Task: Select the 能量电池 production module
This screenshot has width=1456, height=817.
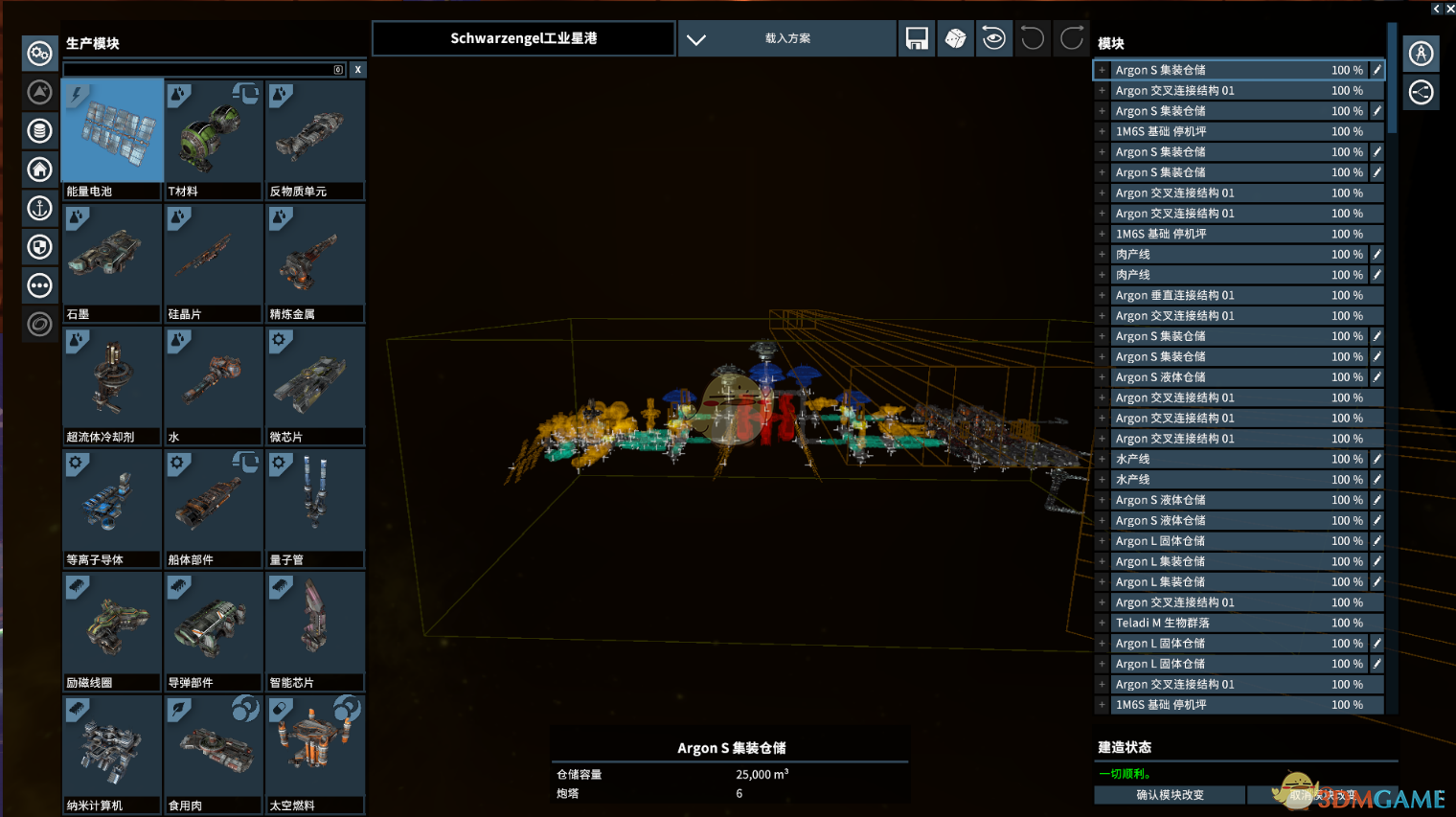Action: click(x=112, y=140)
